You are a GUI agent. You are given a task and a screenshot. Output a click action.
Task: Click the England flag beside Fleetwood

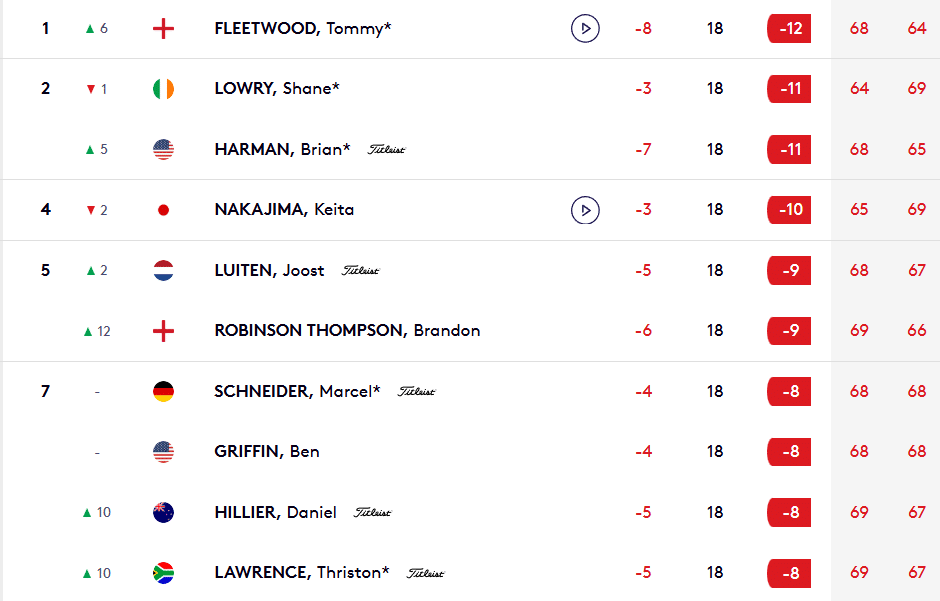pyautogui.click(x=163, y=29)
